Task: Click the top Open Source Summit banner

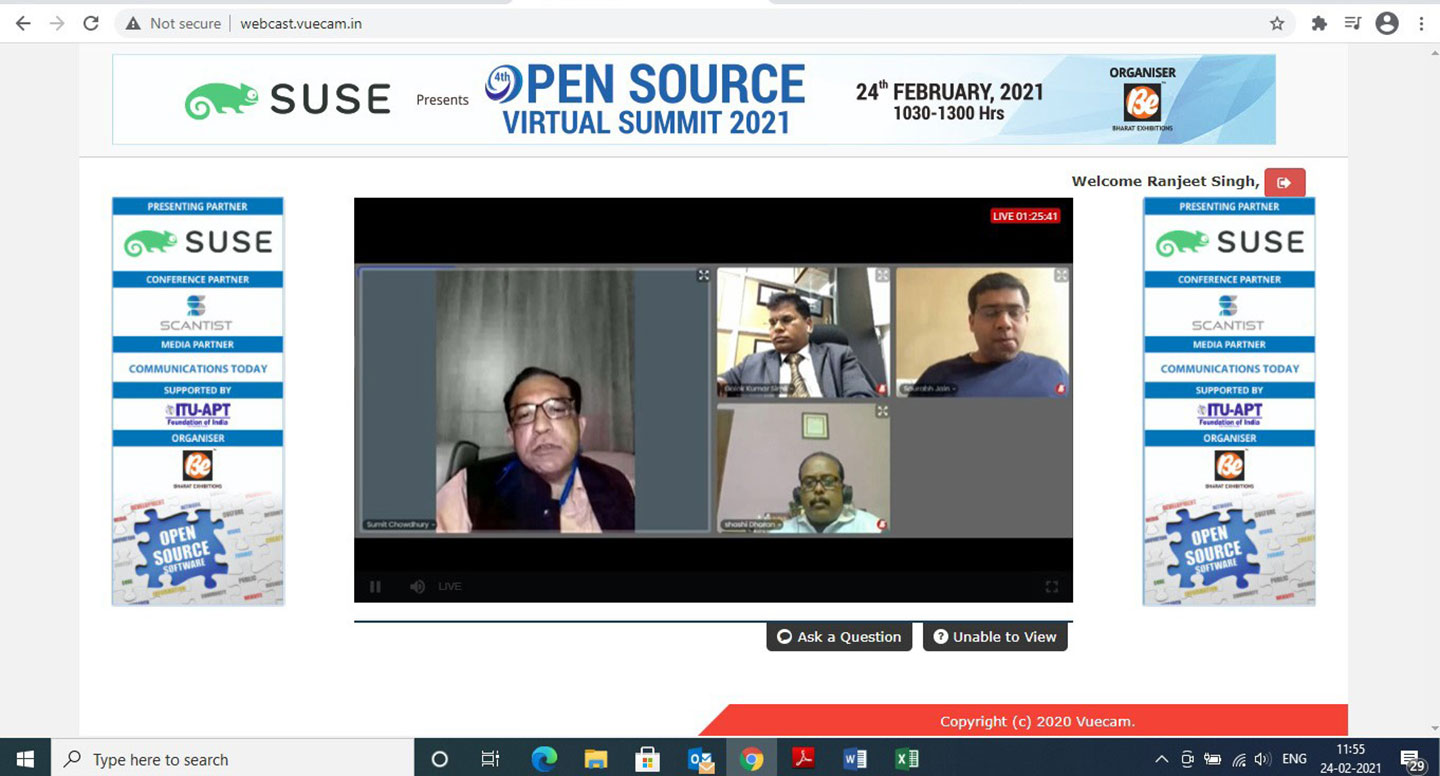Action: pyautogui.click(x=694, y=99)
